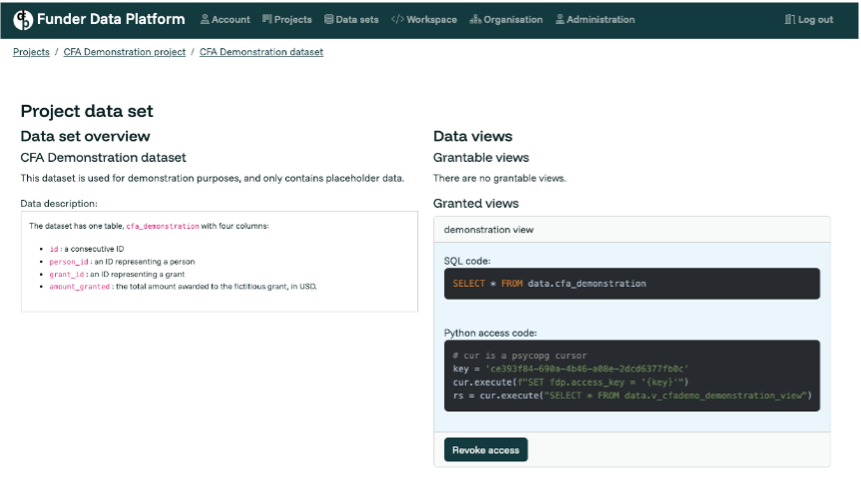
Task: Navigate to Projects breadcrumb link
Action: tap(31, 52)
